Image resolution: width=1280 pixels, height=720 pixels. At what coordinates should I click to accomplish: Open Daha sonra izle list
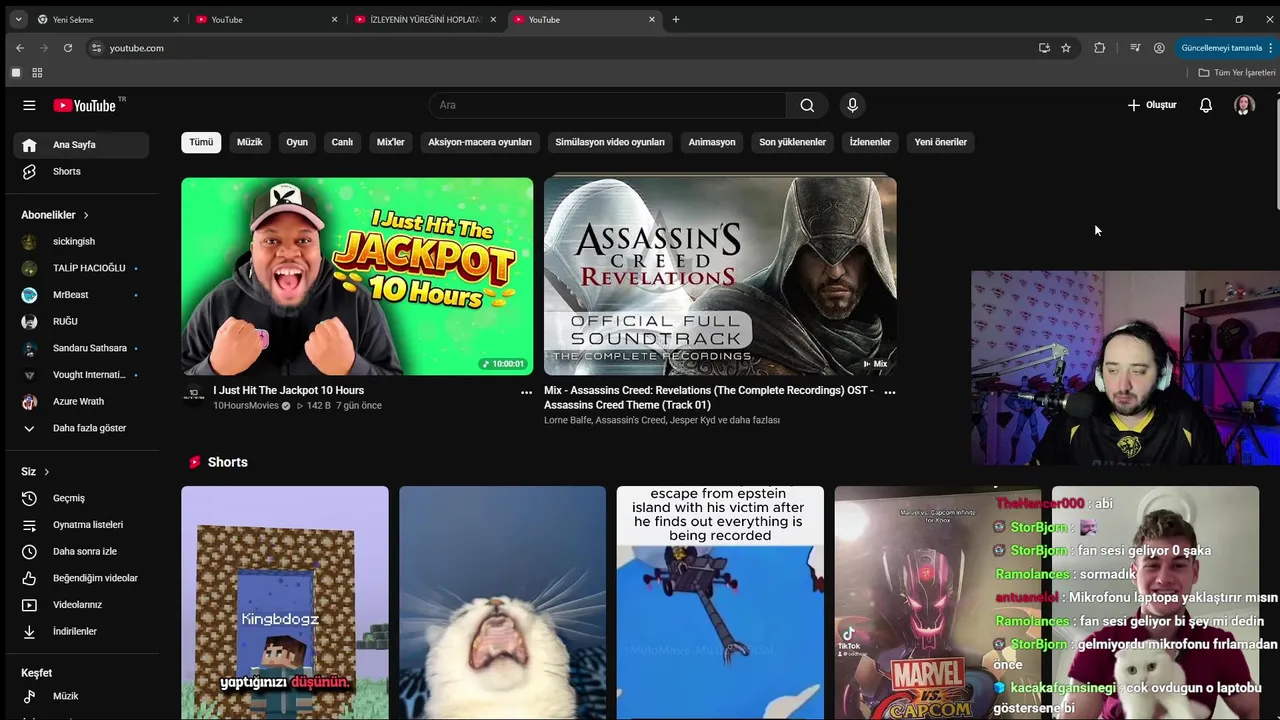coord(81,552)
